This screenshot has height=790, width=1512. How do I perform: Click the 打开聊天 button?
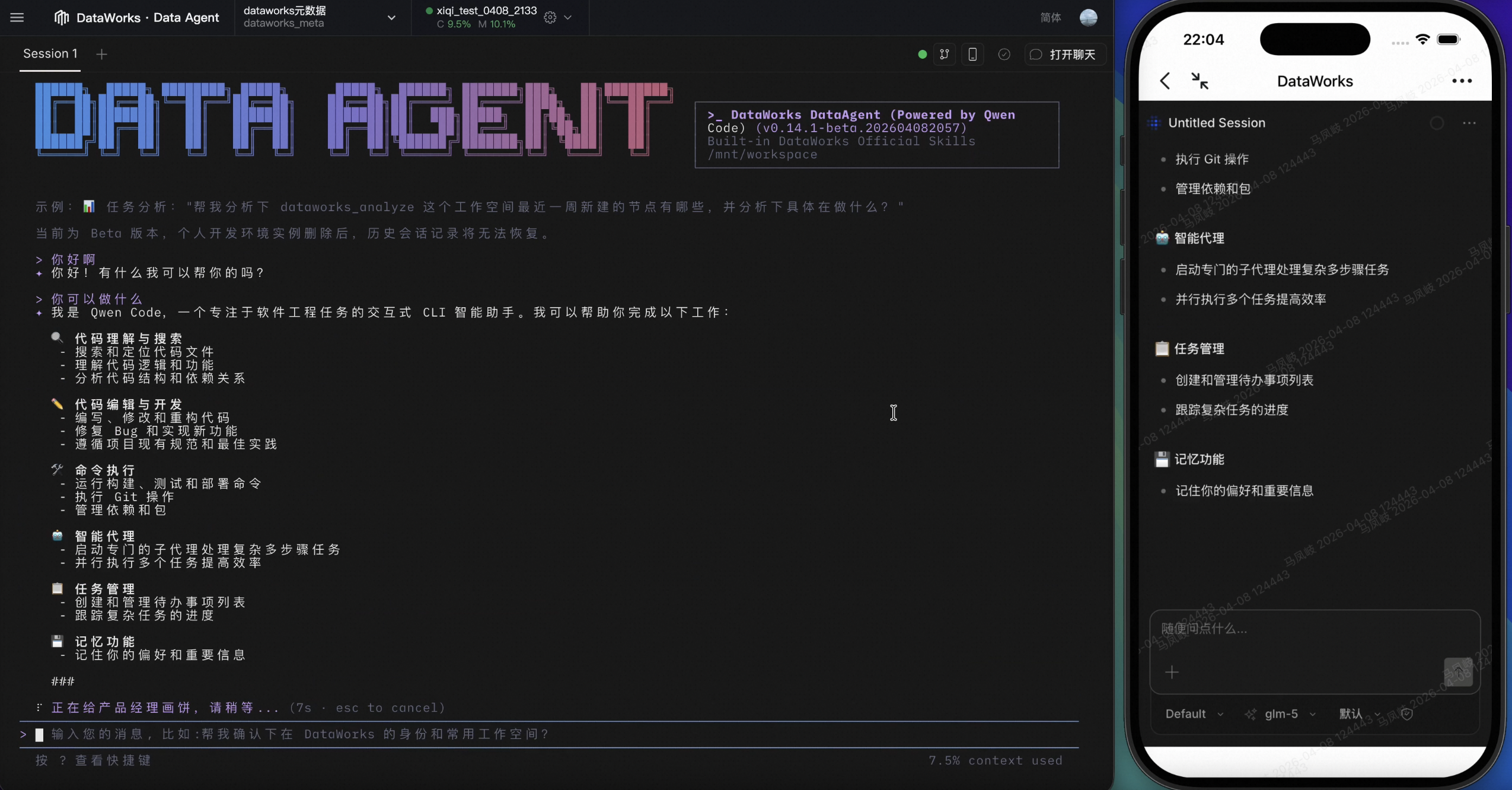tap(1065, 55)
